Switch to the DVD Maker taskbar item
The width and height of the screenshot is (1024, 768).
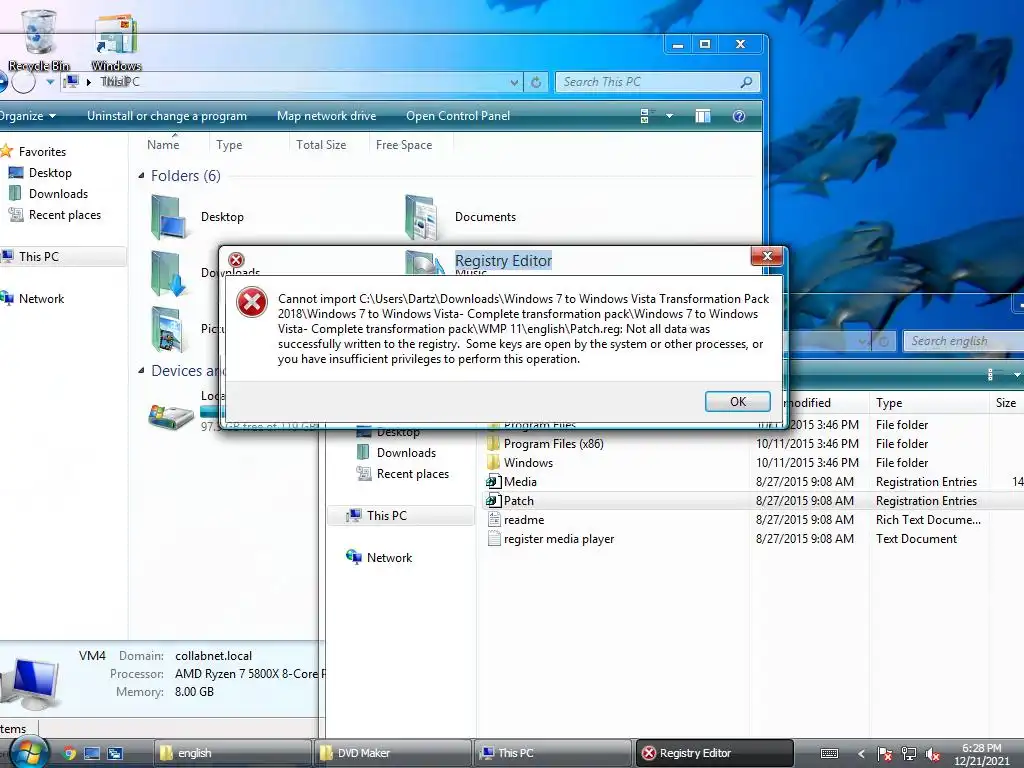(393, 753)
